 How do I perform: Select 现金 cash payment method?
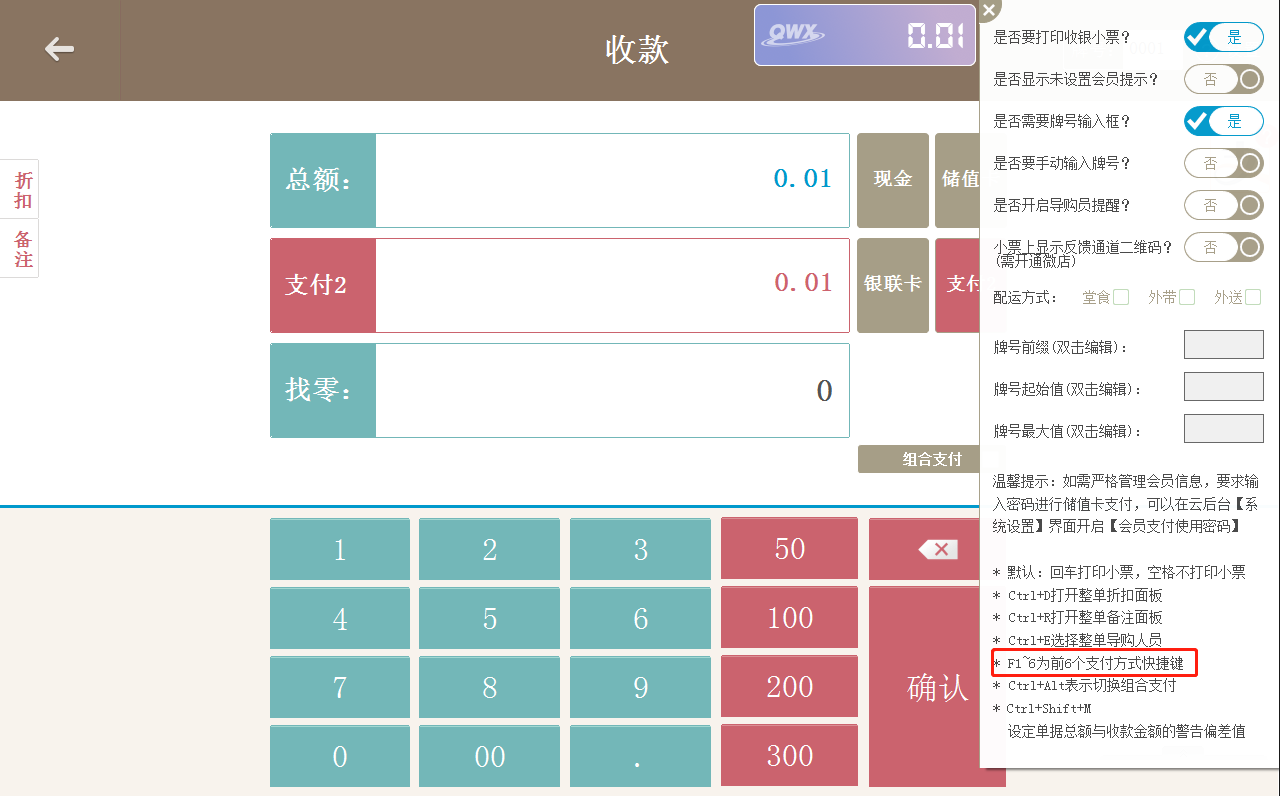point(893,180)
